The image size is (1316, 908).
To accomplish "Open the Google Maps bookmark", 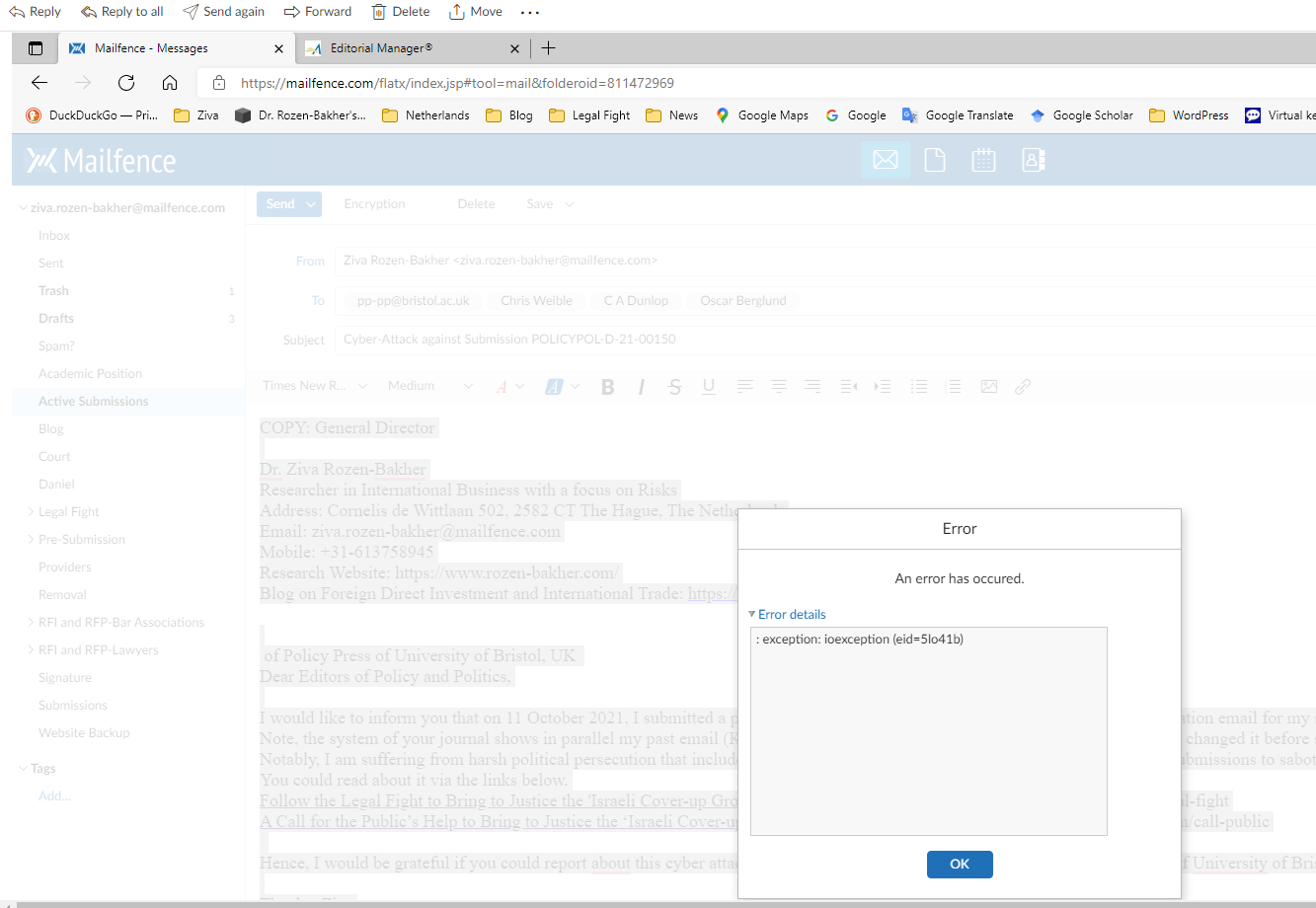I will [x=761, y=115].
